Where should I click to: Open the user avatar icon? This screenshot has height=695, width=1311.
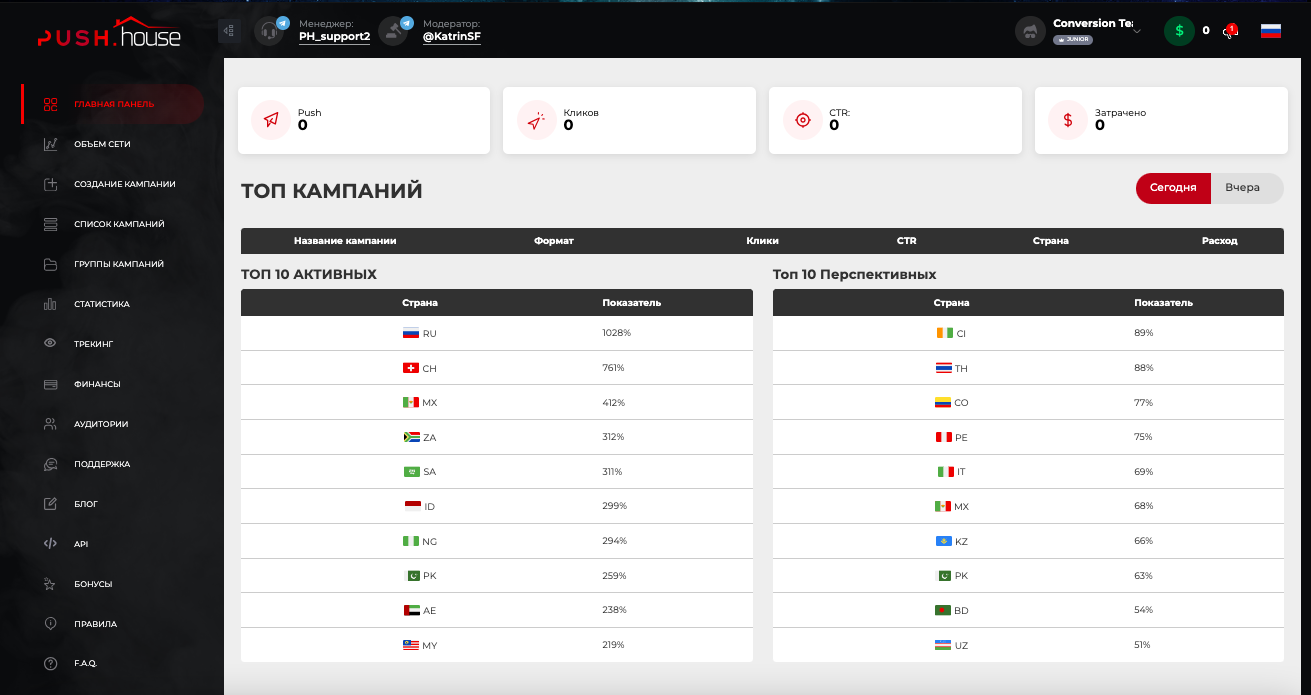click(x=1030, y=31)
